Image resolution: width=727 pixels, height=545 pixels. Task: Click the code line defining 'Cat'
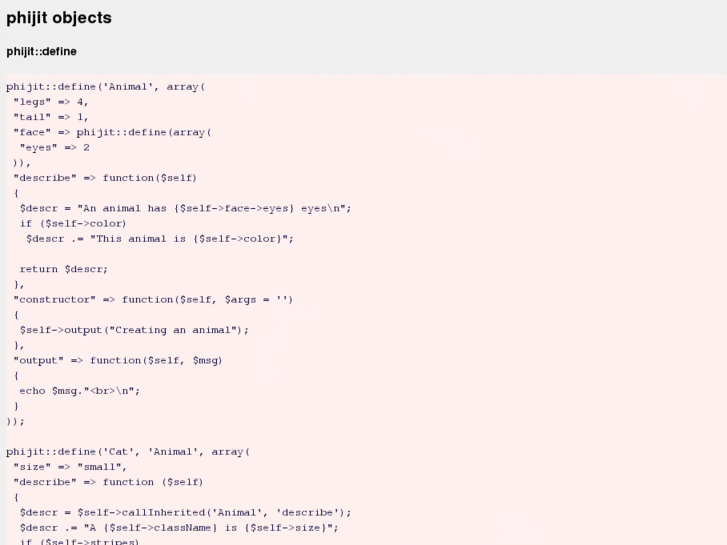(x=128, y=451)
